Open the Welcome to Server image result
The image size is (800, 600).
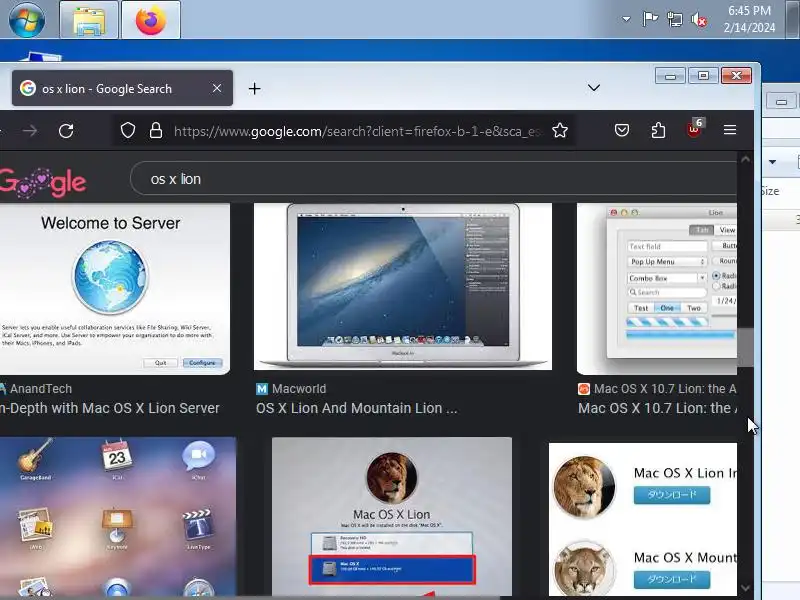tap(115, 289)
